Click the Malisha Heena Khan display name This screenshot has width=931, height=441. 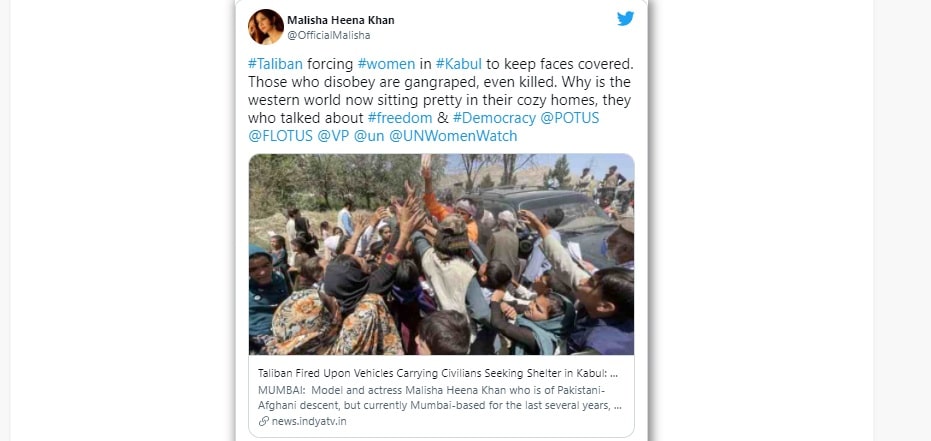(x=341, y=20)
